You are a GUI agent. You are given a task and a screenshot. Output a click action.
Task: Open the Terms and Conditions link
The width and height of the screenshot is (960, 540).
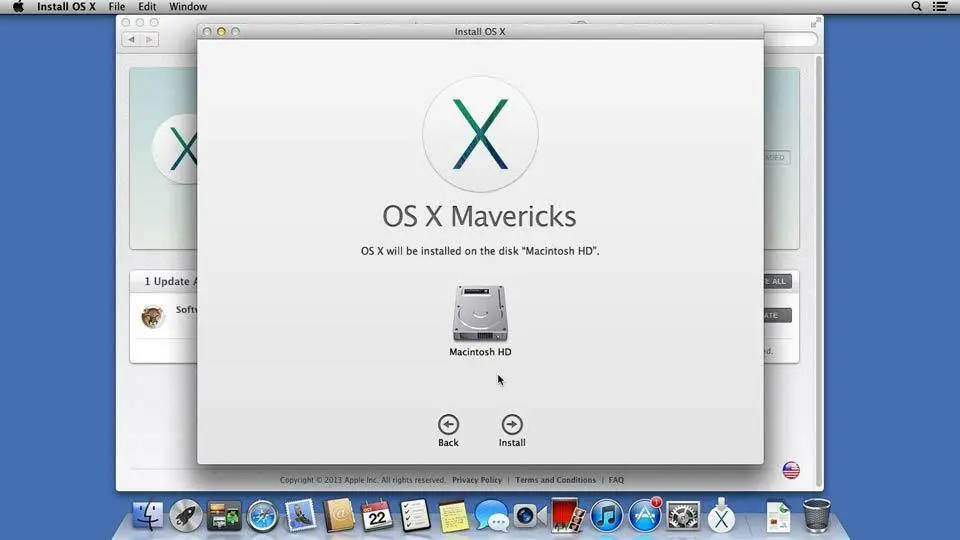click(555, 480)
